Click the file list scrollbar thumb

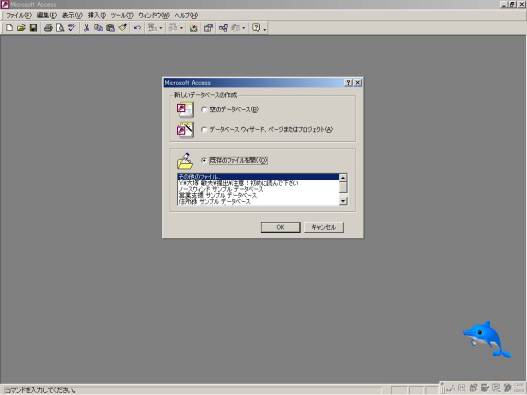pyautogui.click(x=343, y=187)
